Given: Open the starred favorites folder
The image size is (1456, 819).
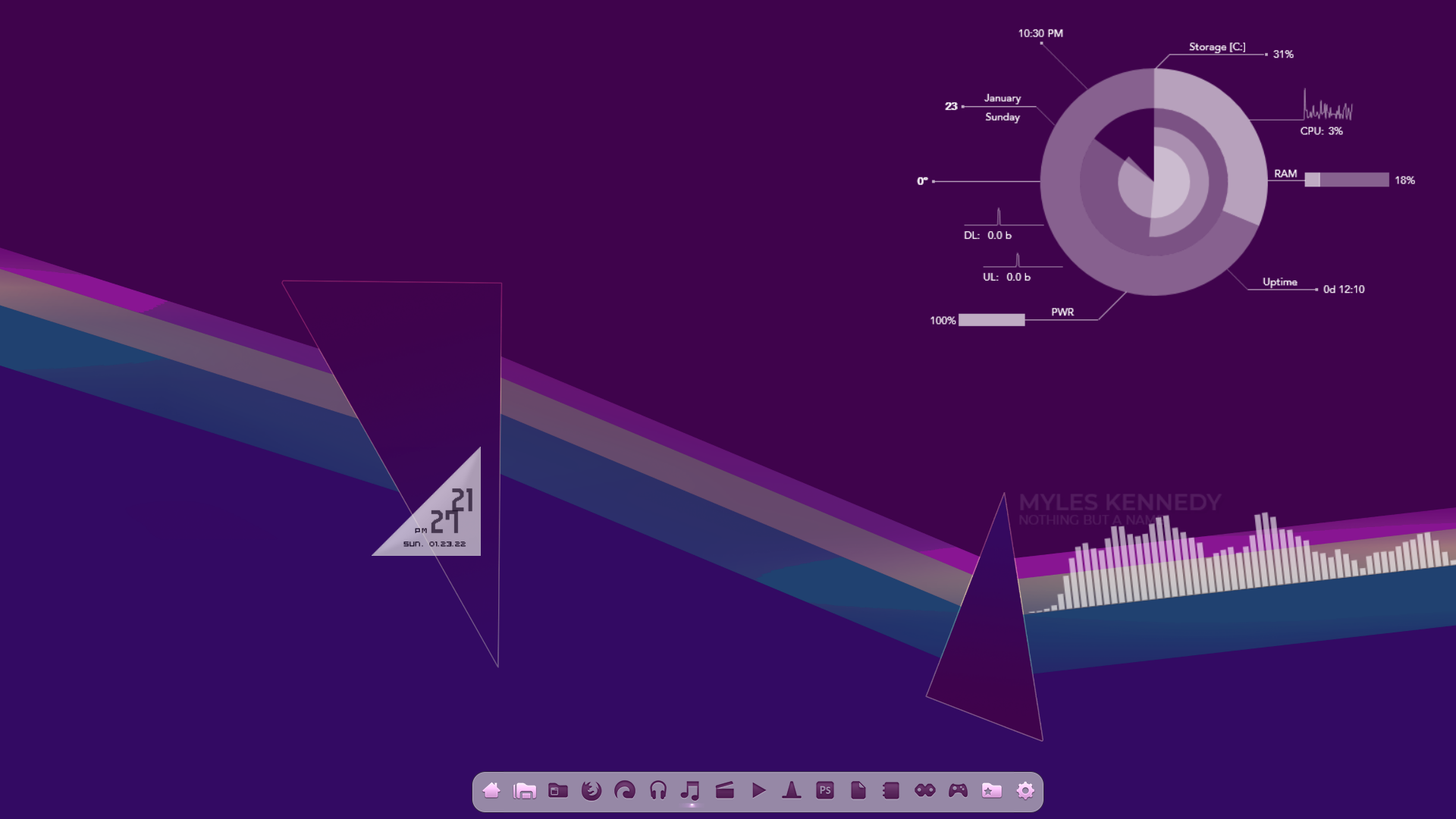Looking at the screenshot, I should pos(990,791).
